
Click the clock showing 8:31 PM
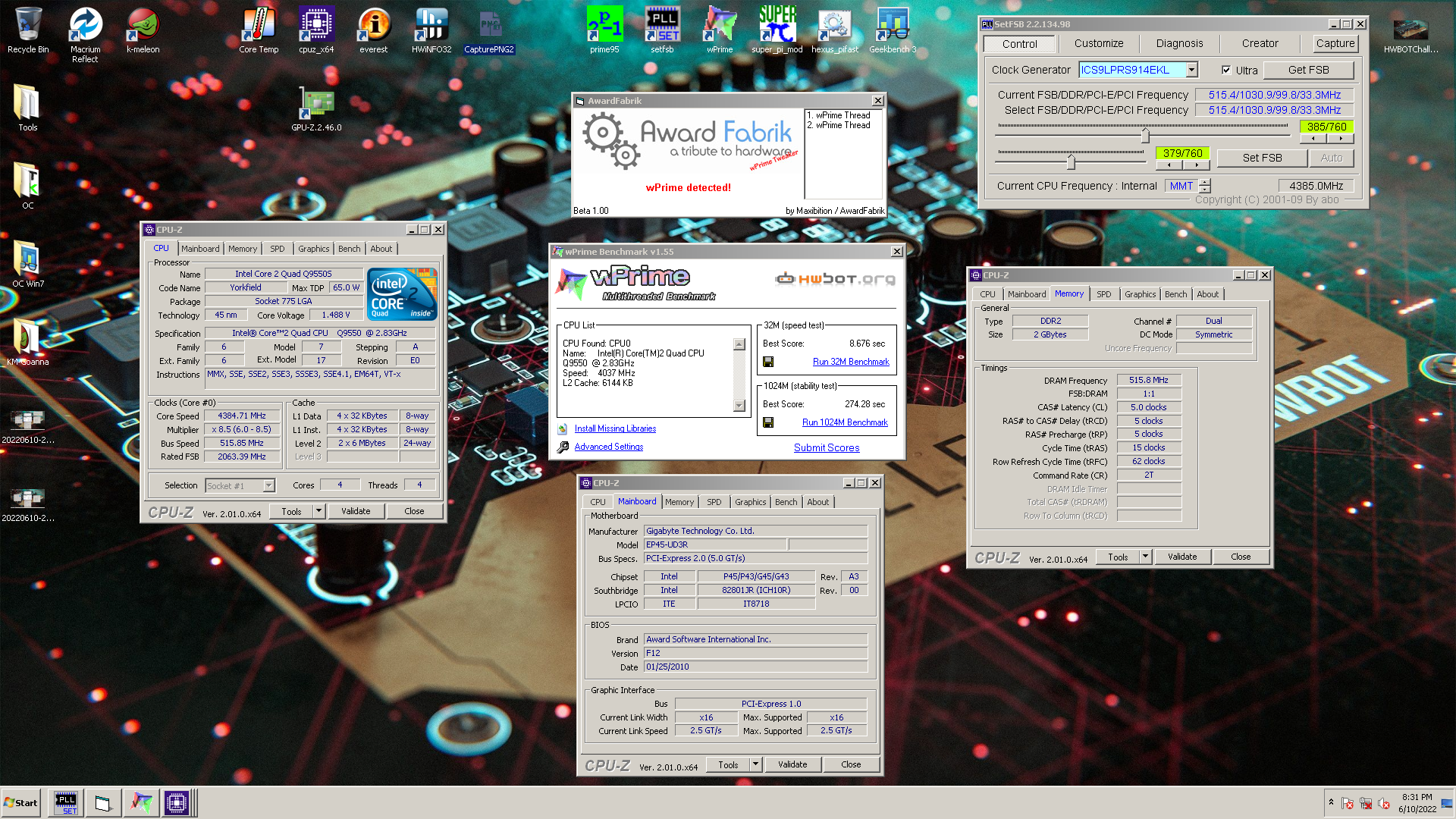click(x=1417, y=797)
